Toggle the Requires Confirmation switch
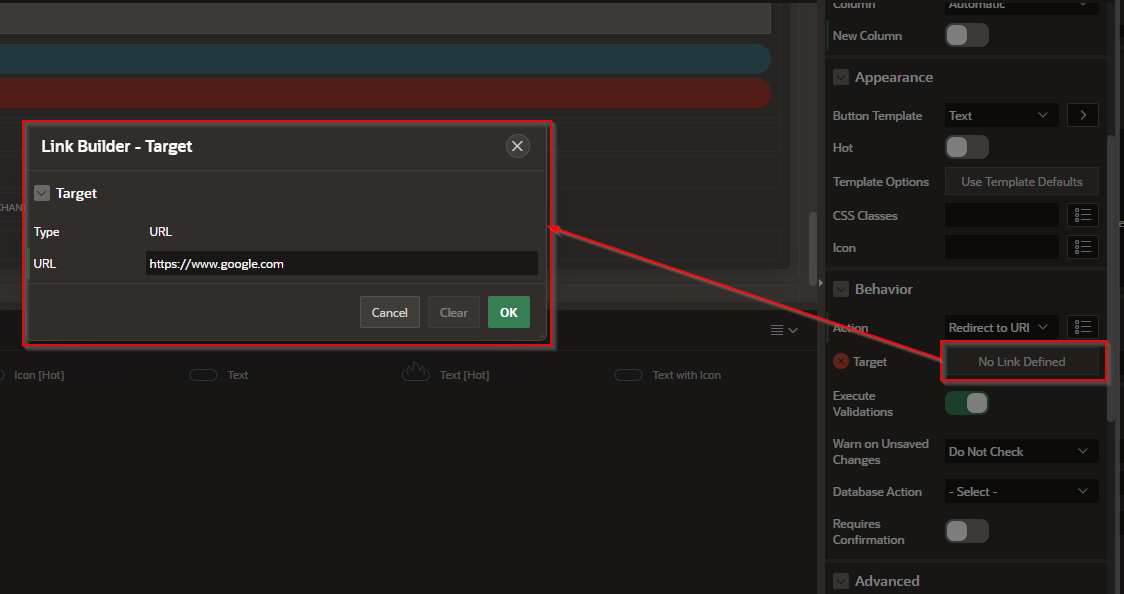1124x594 pixels. coord(967,532)
